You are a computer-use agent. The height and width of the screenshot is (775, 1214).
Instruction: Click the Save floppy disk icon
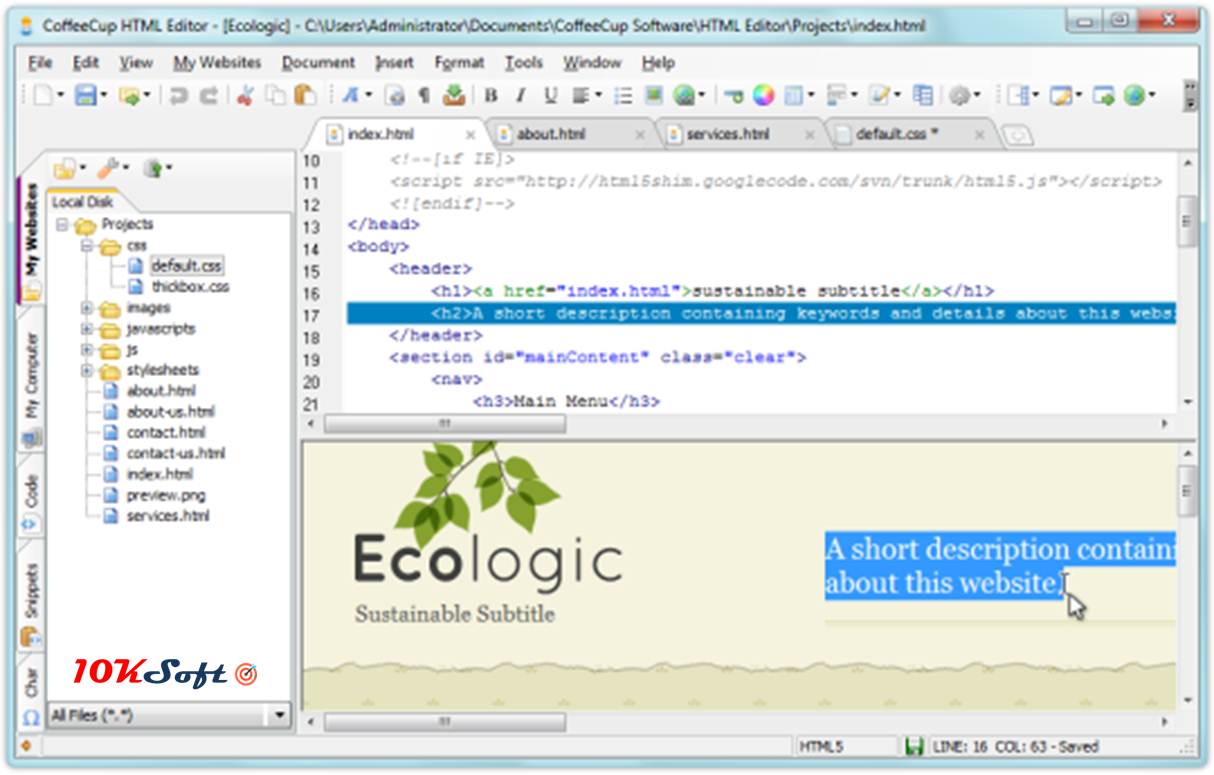coord(85,95)
